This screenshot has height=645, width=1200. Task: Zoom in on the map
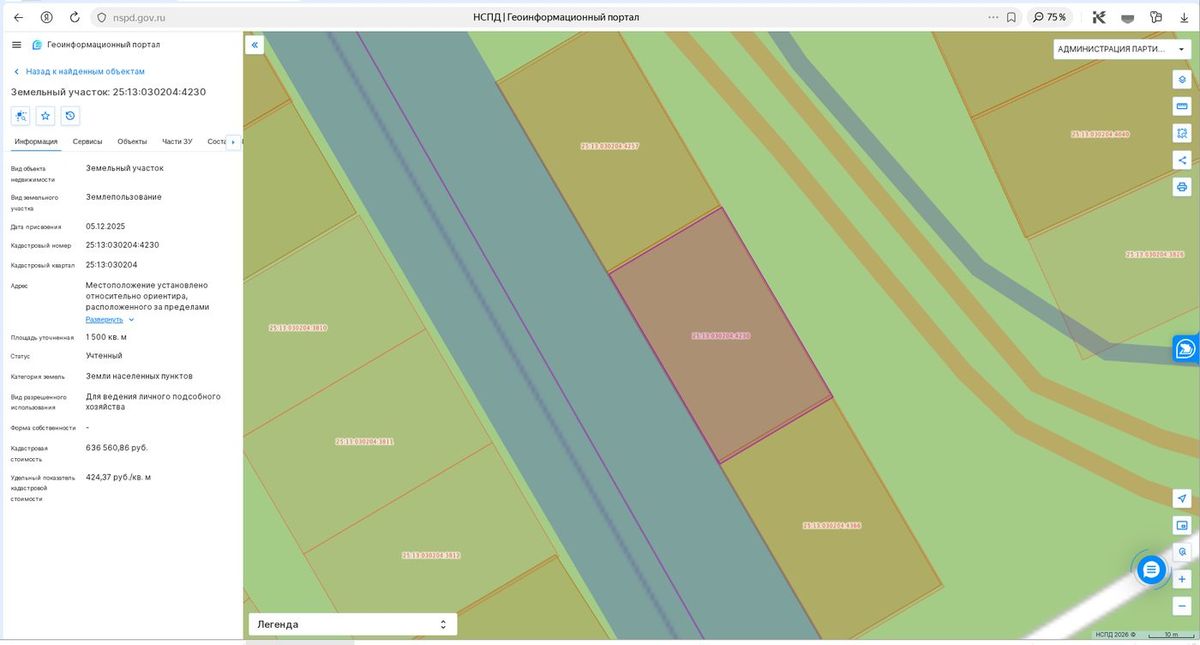point(1181,579)
